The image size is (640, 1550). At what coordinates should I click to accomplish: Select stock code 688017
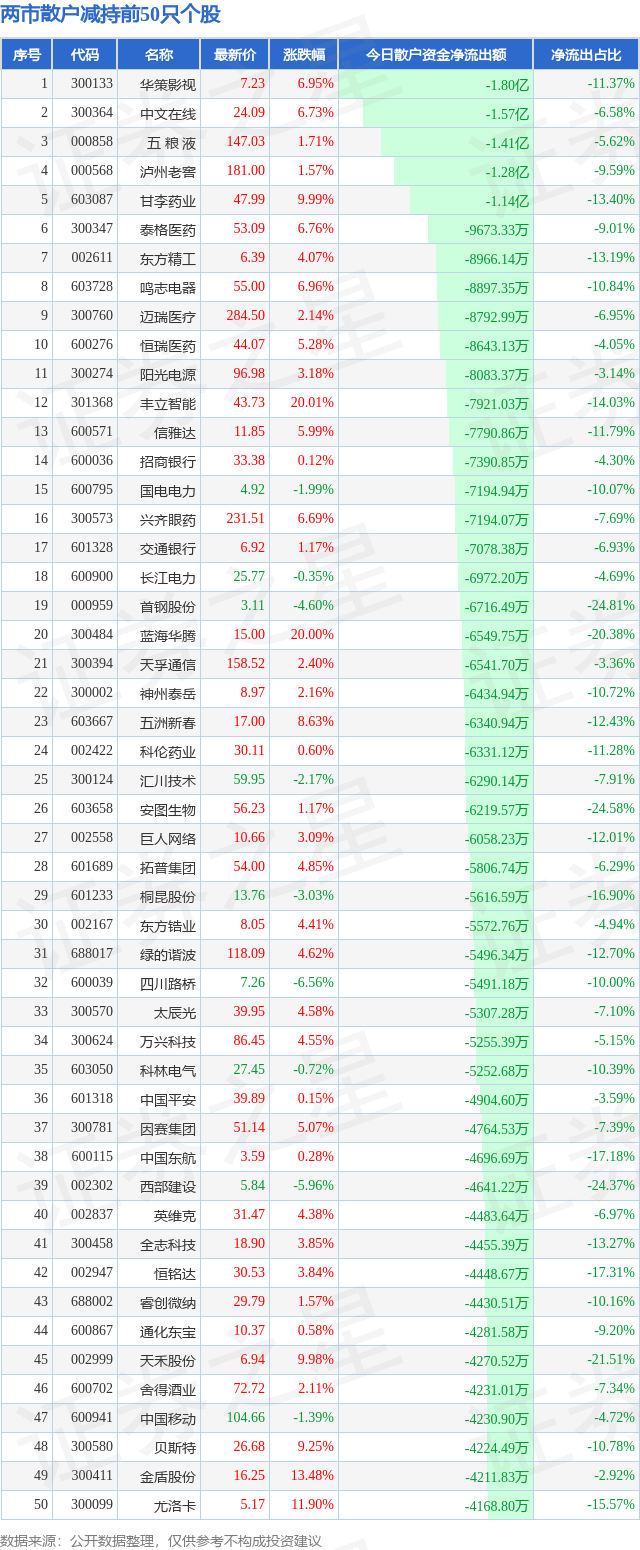(x=92, y=954)
